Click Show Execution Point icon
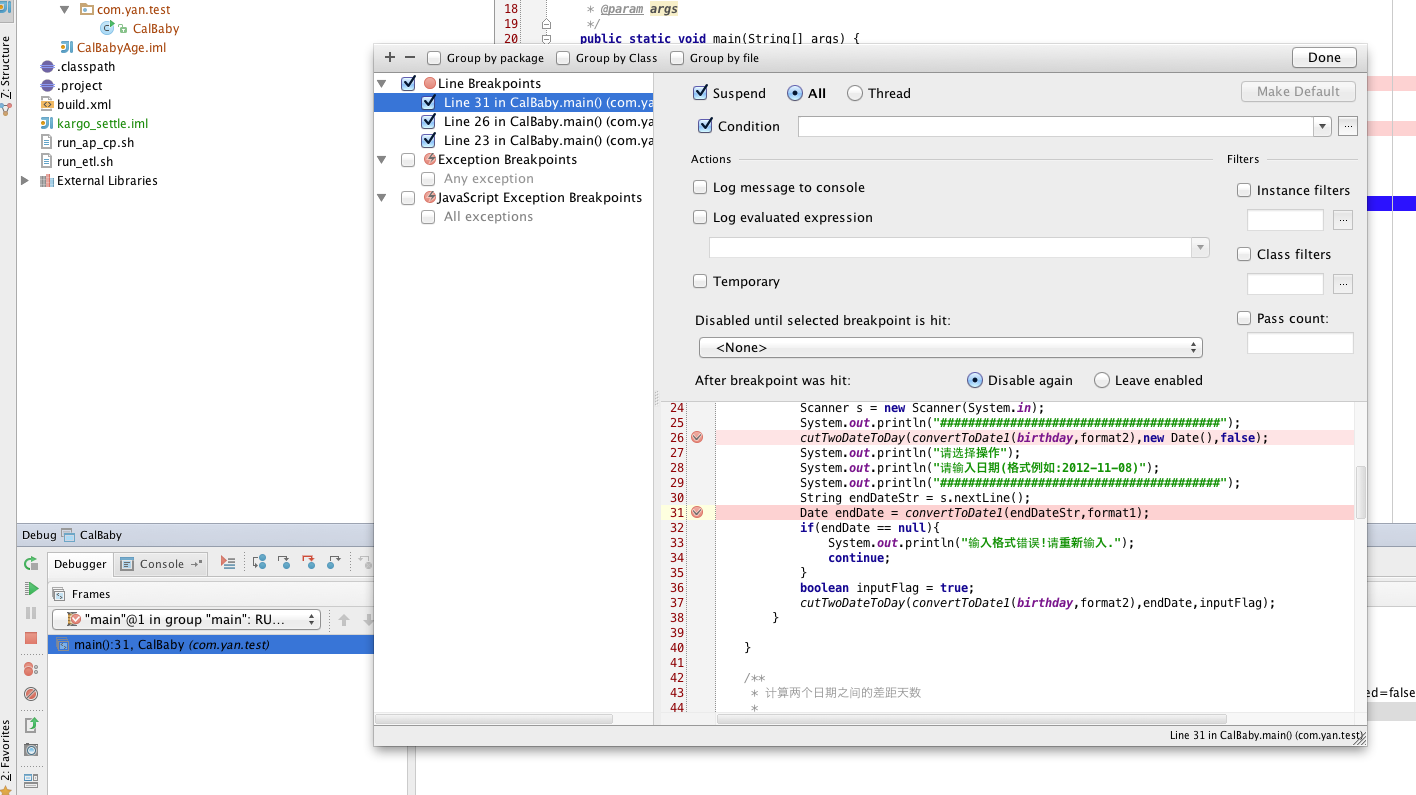 (x=228, y=563)
